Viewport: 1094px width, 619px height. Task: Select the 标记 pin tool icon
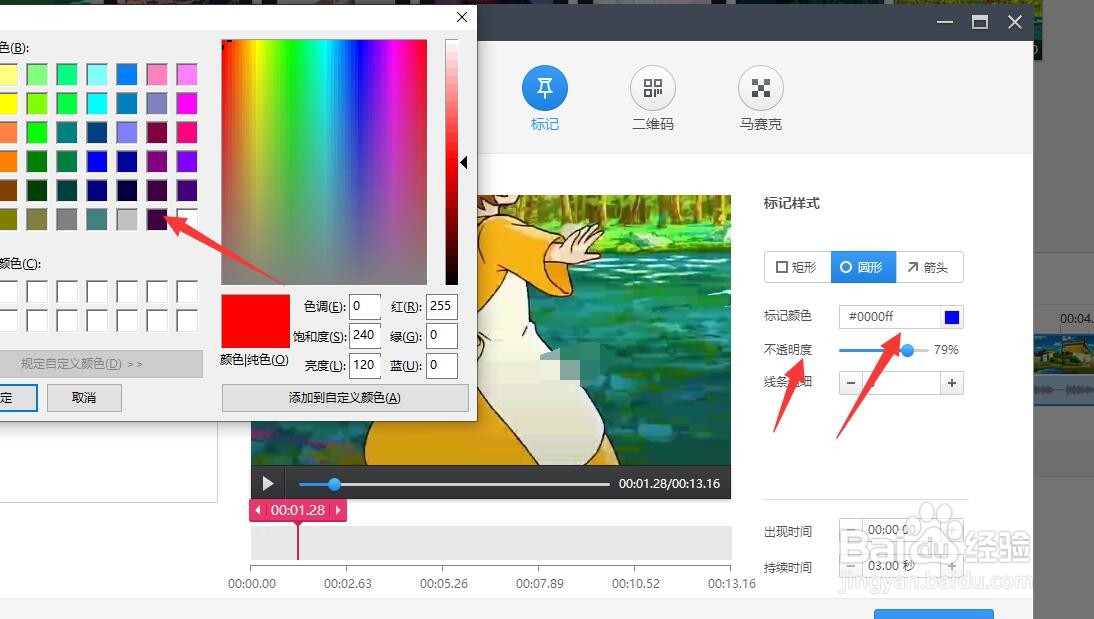point(544,88)
